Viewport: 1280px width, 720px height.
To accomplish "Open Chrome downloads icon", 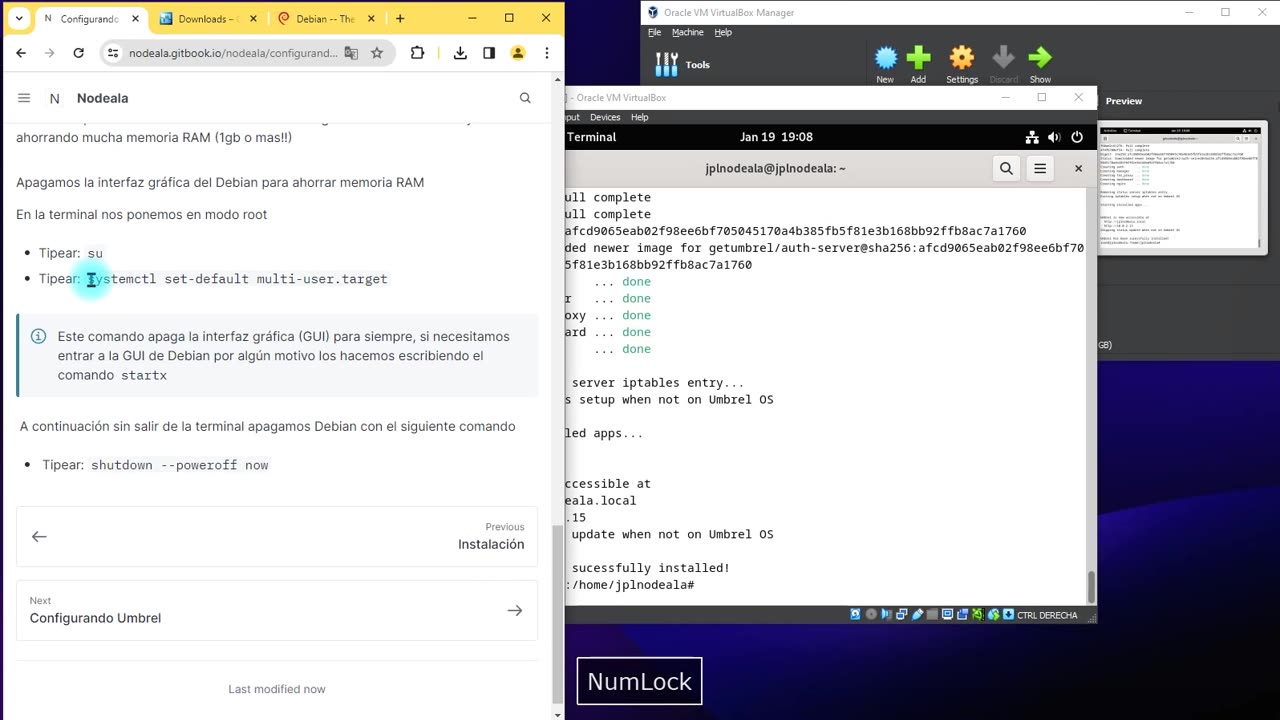I will point(460,53).
